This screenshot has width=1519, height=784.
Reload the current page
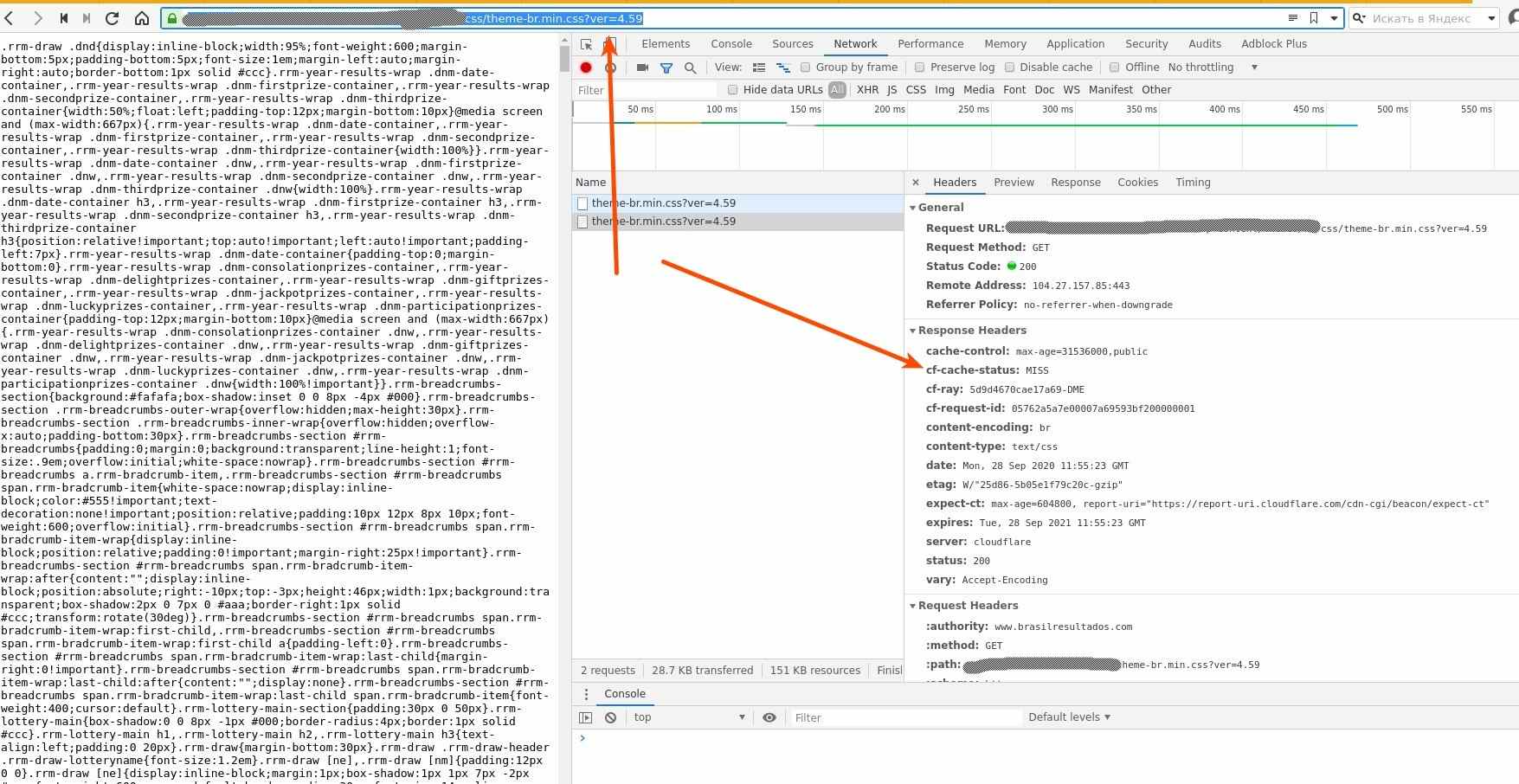pos(112,18)
